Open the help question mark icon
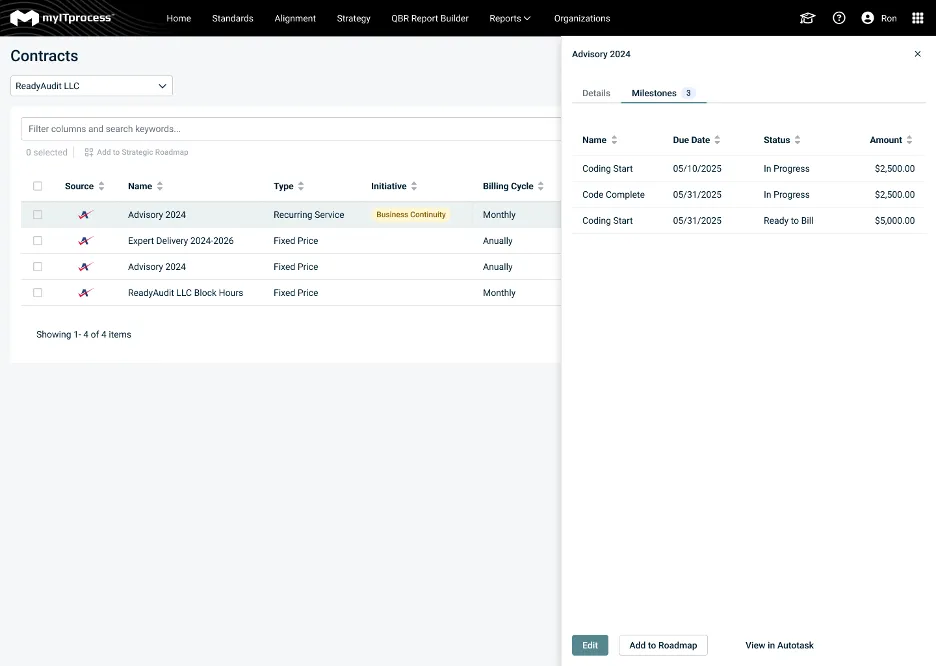This screenshot has width=936, height=666. pyautogui.click(x=839, y=18)
